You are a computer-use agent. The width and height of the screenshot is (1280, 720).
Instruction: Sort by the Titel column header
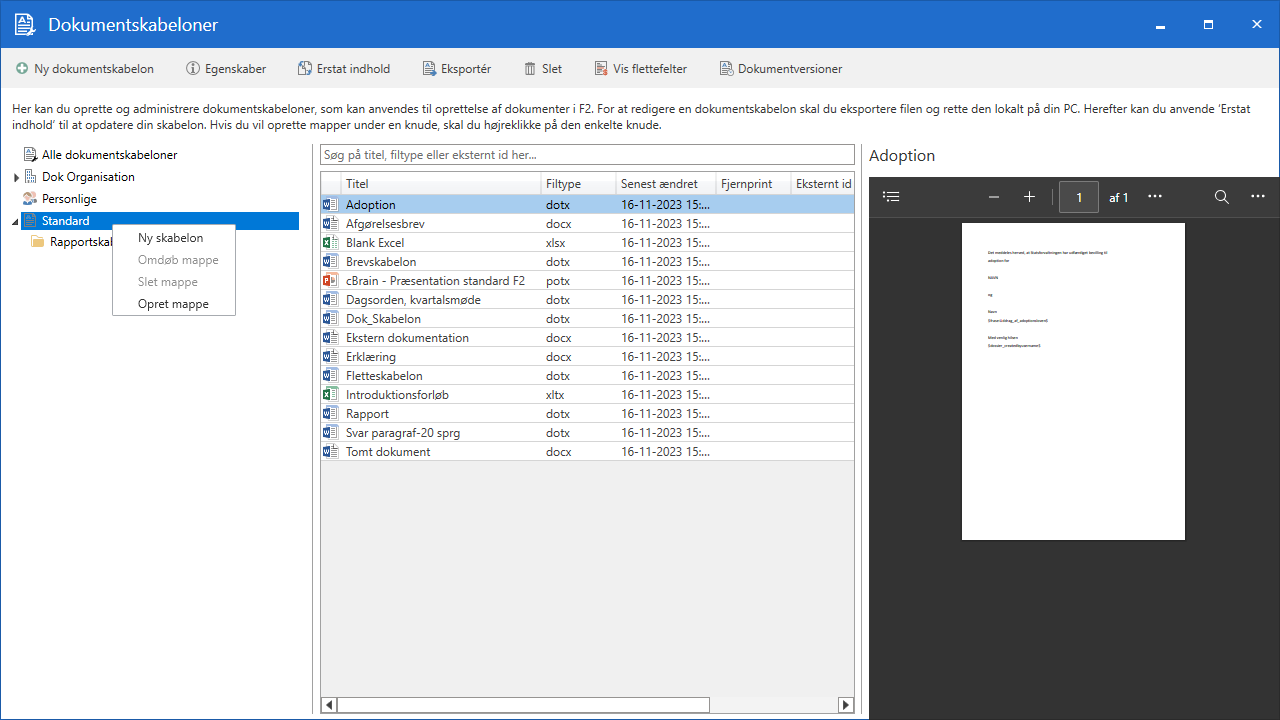[x=441, y=184]
